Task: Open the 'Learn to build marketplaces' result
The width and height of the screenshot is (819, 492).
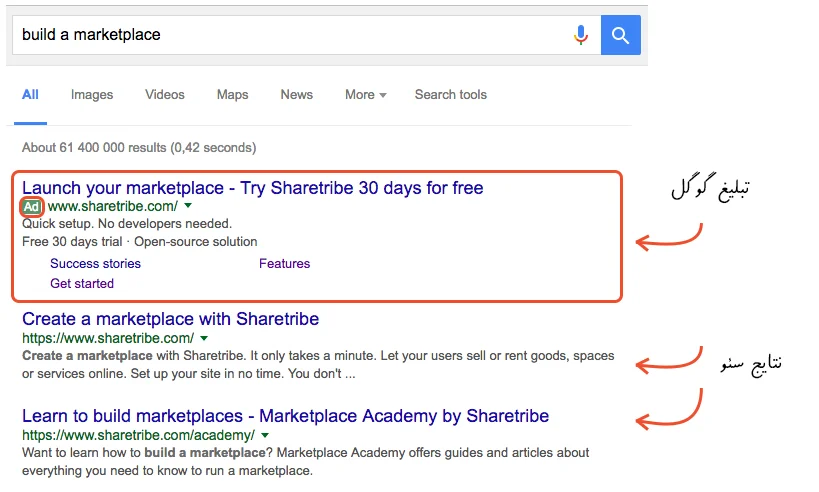Action: coord(285,416)
